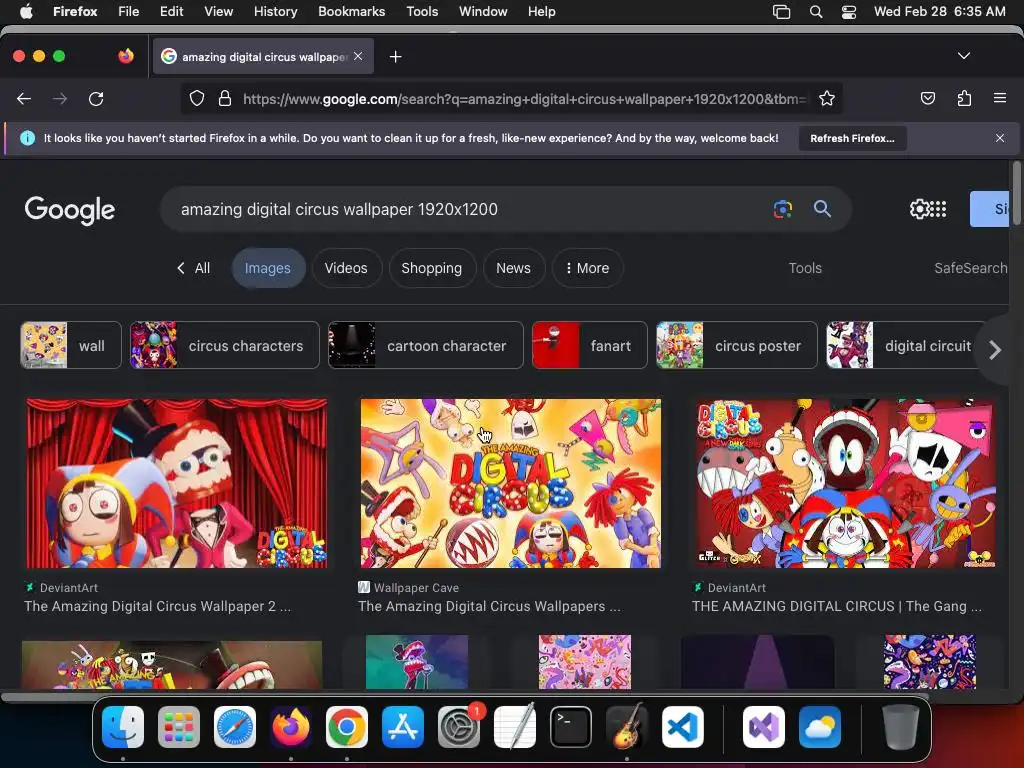The height and width of the screenshot is (768, 1024).
Task: Click the Firefox View icon in tab bar
Action: tap(126, 56)
